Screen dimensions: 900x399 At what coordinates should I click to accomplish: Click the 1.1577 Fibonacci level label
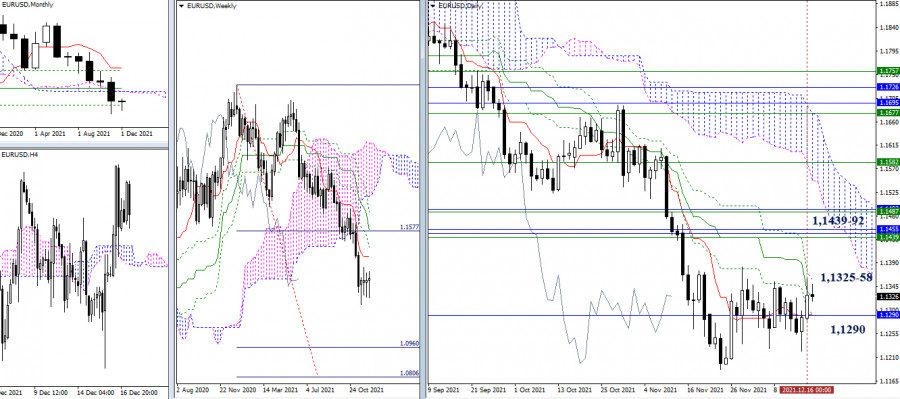(x=410, y=227)
